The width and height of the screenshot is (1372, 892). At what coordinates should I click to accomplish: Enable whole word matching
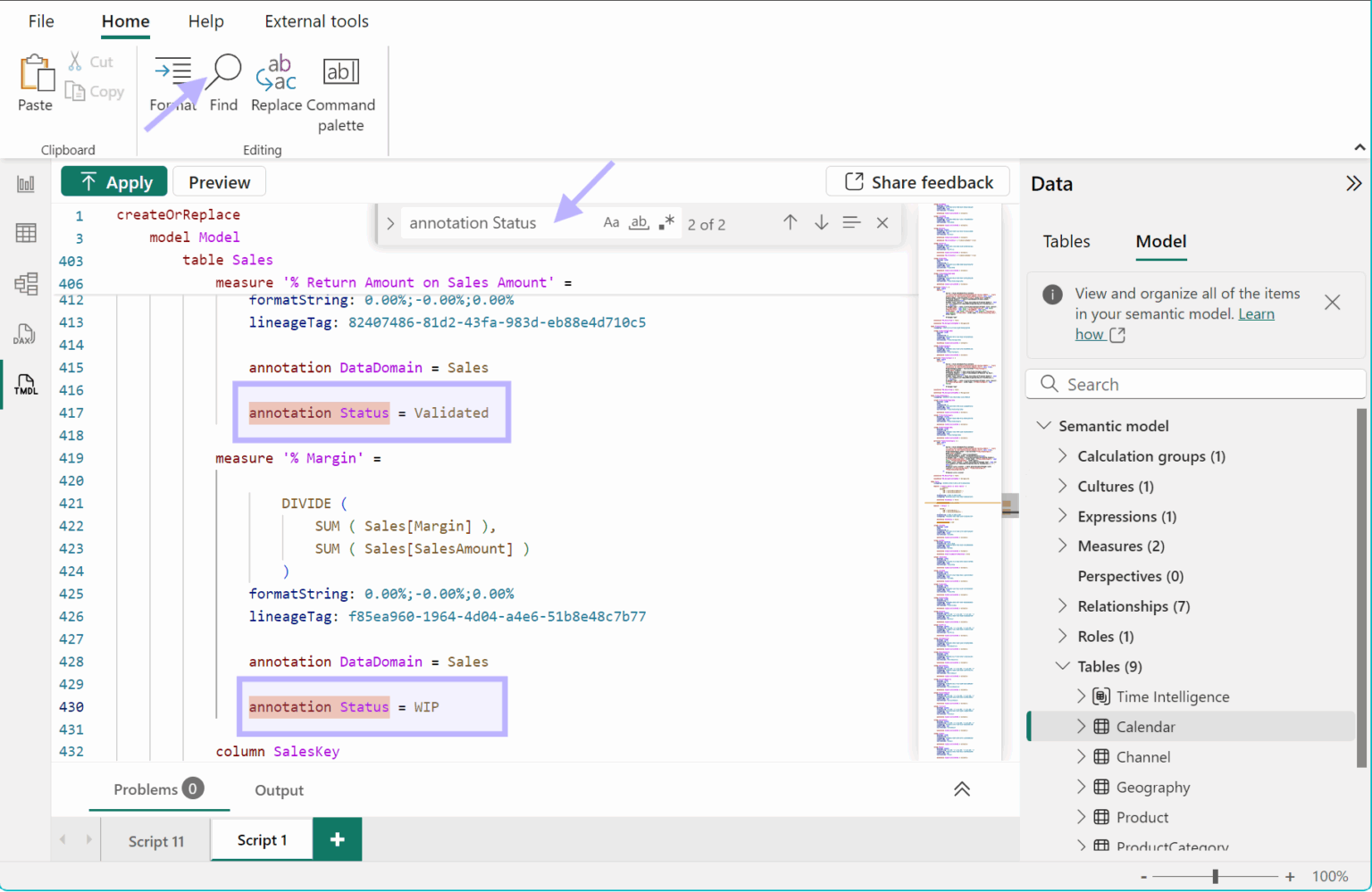pyautogui.click(x=639, y=222)
